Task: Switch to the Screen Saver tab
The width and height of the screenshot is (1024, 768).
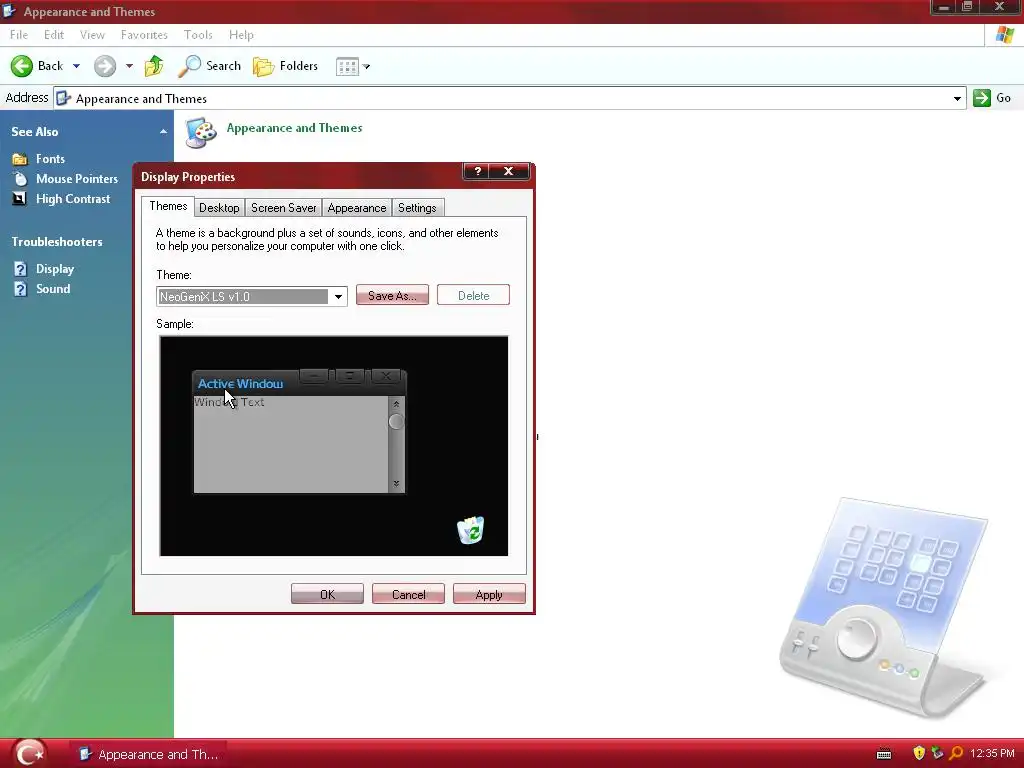Action: 283,208
